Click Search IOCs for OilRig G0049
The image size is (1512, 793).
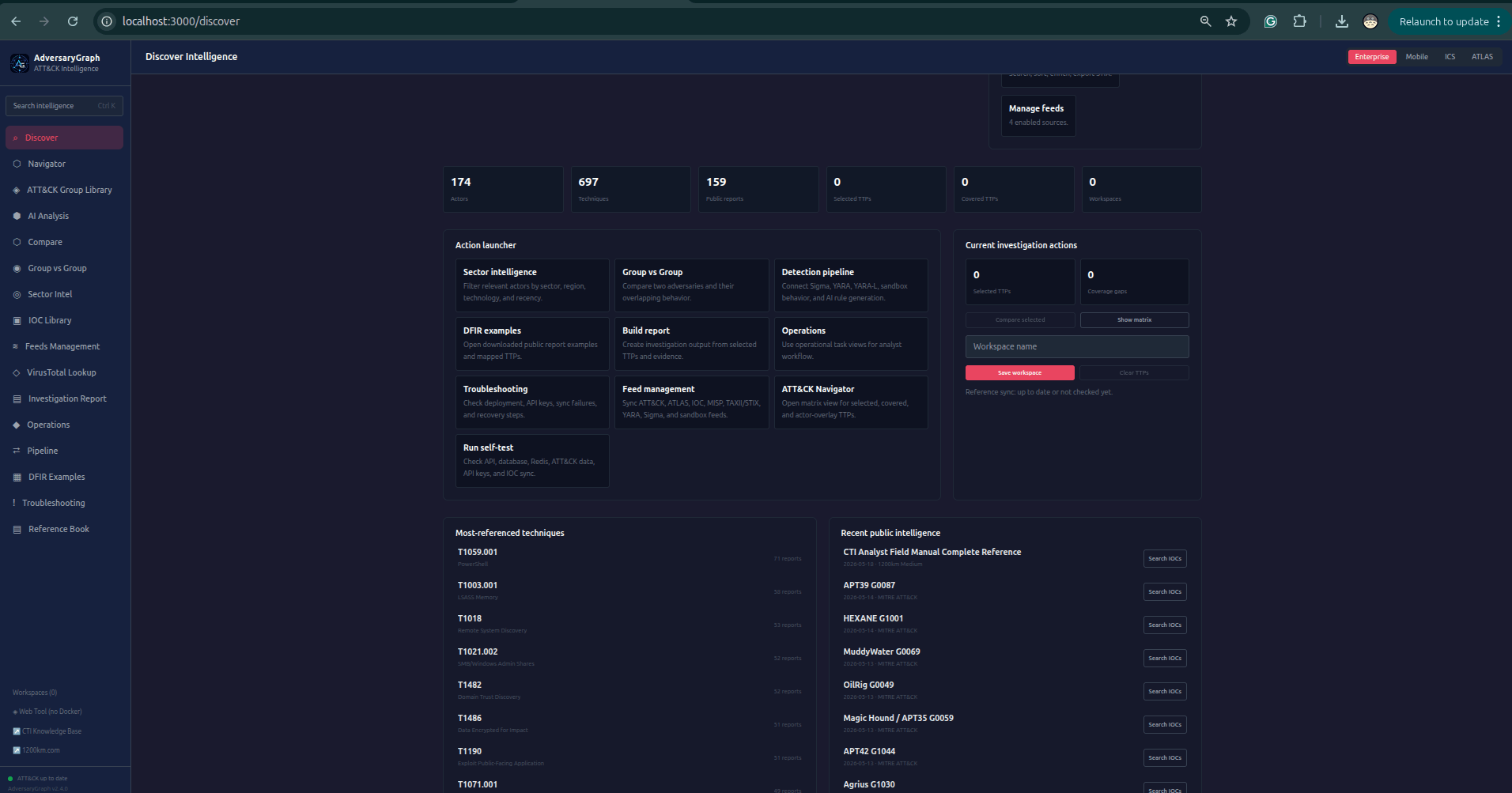click(1165, 692)
